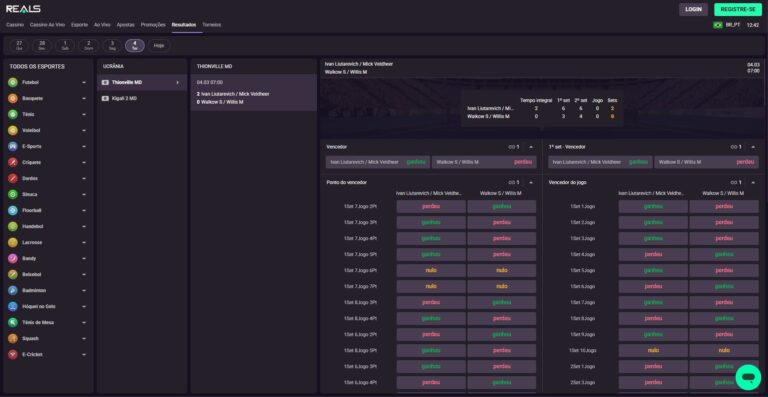
Task: Select date pill 27
Action: [19, 46]
